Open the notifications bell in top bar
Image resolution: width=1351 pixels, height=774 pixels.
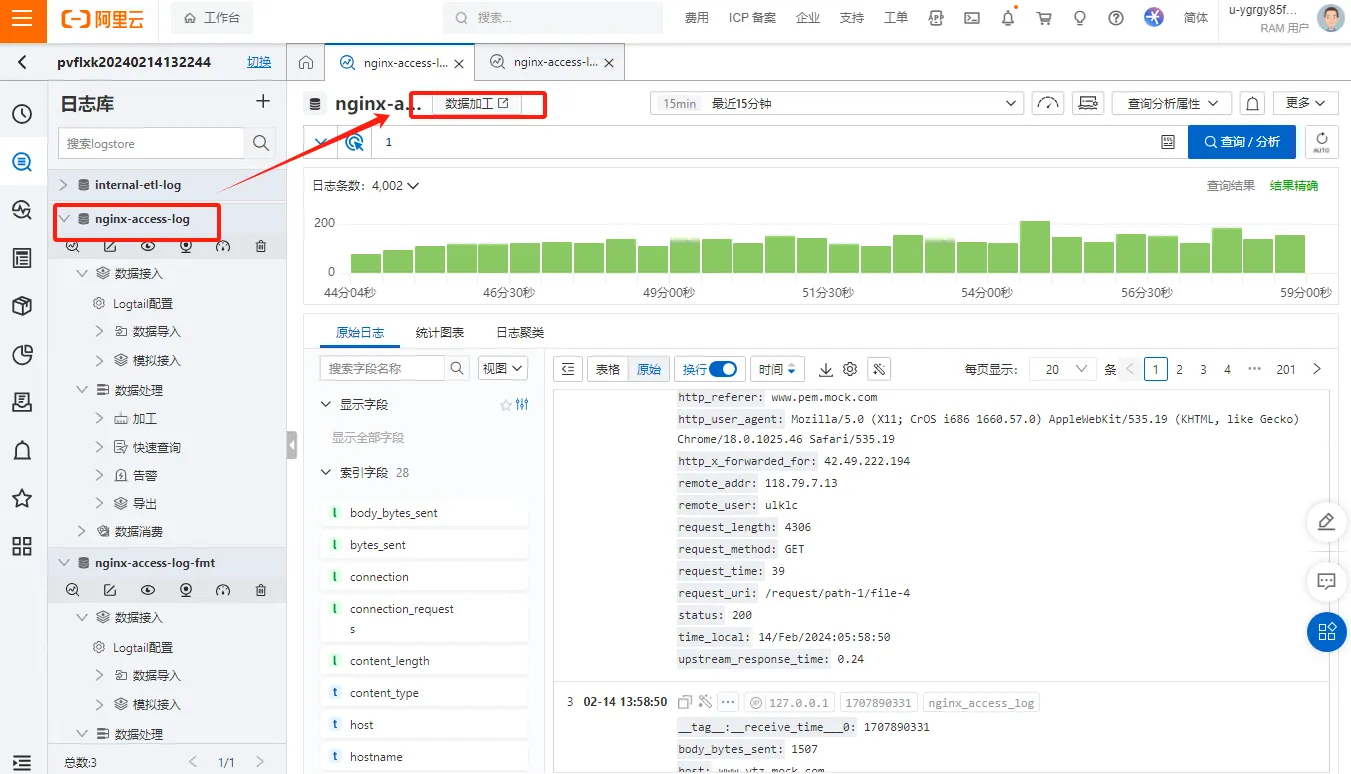[1008, 18]
